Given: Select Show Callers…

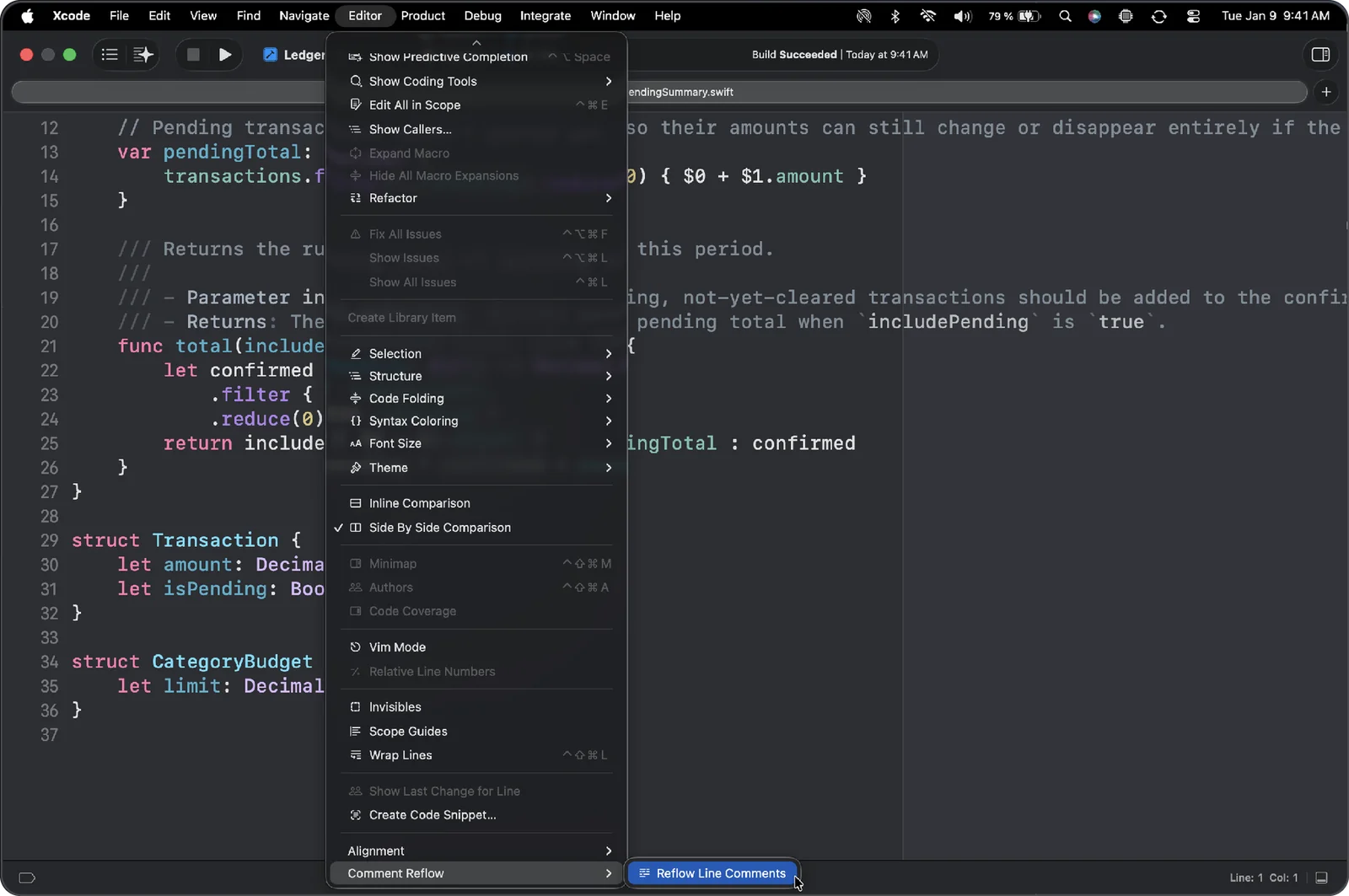Looking at the screenshot, I should point(476,130).
